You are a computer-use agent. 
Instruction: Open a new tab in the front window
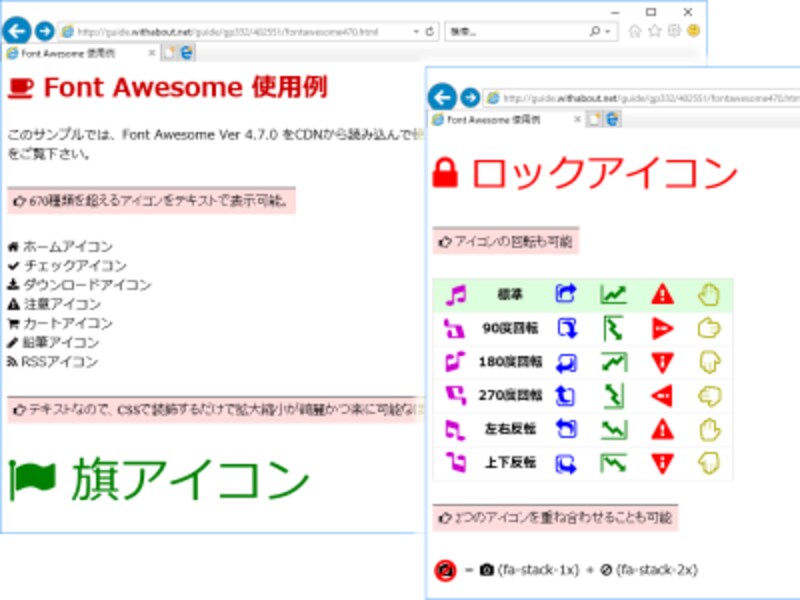594,119
